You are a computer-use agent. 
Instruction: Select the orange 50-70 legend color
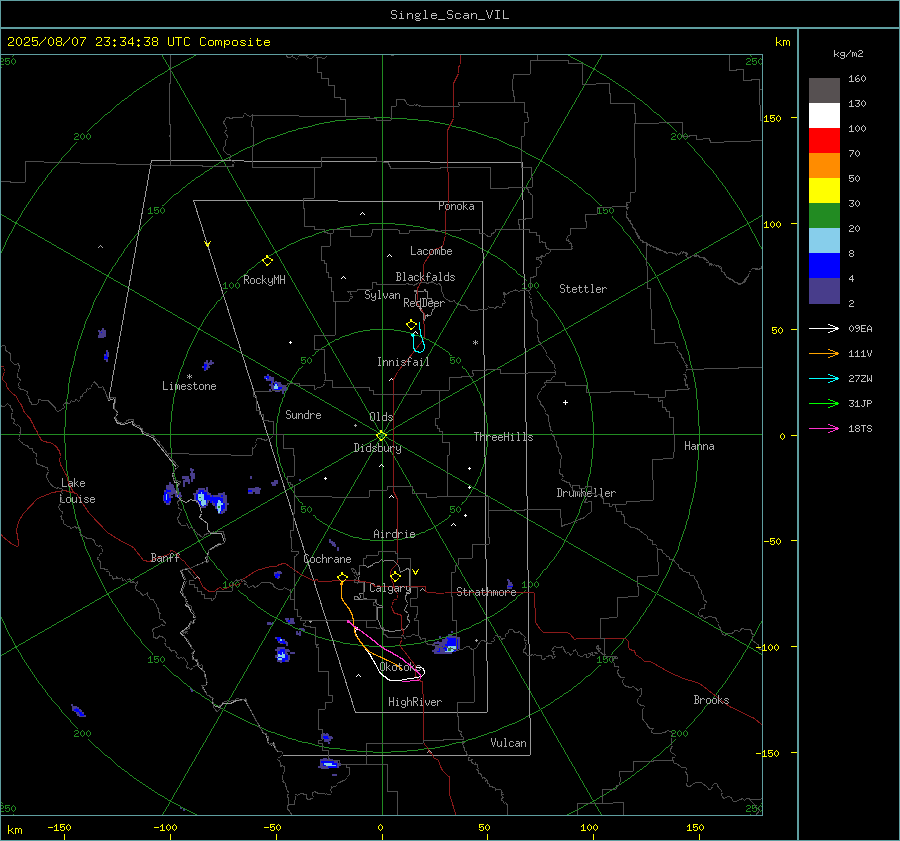[x=824, y=166]
